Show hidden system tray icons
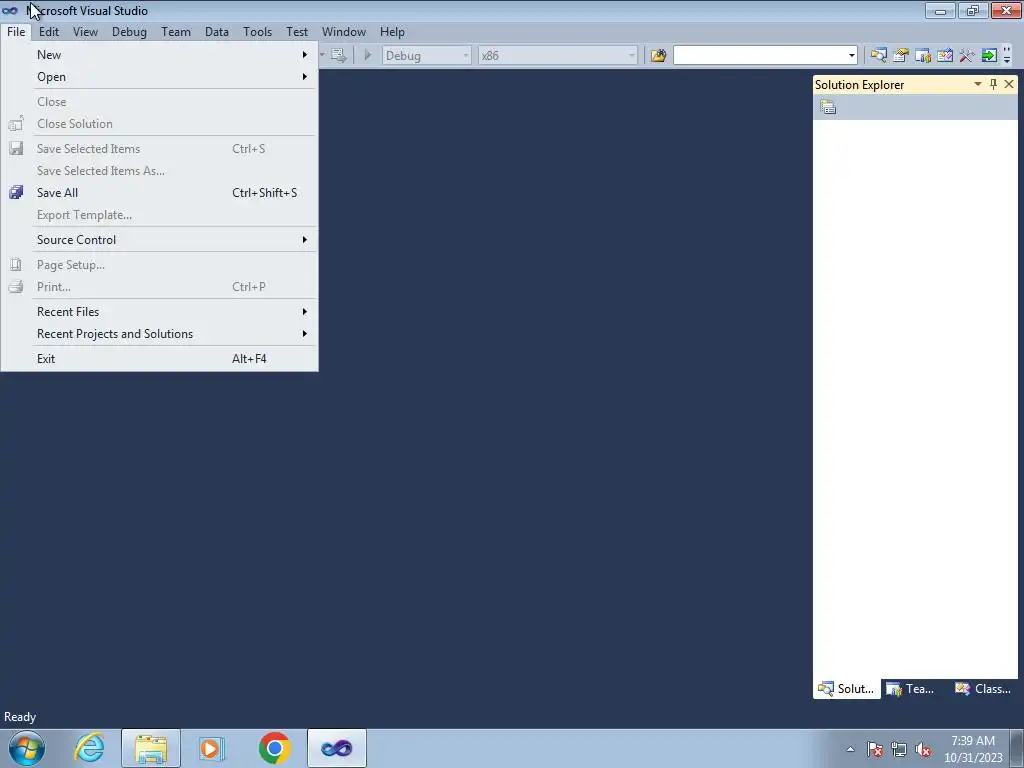The width and height of the screenshot is (1024, 768). click(850, 749)
